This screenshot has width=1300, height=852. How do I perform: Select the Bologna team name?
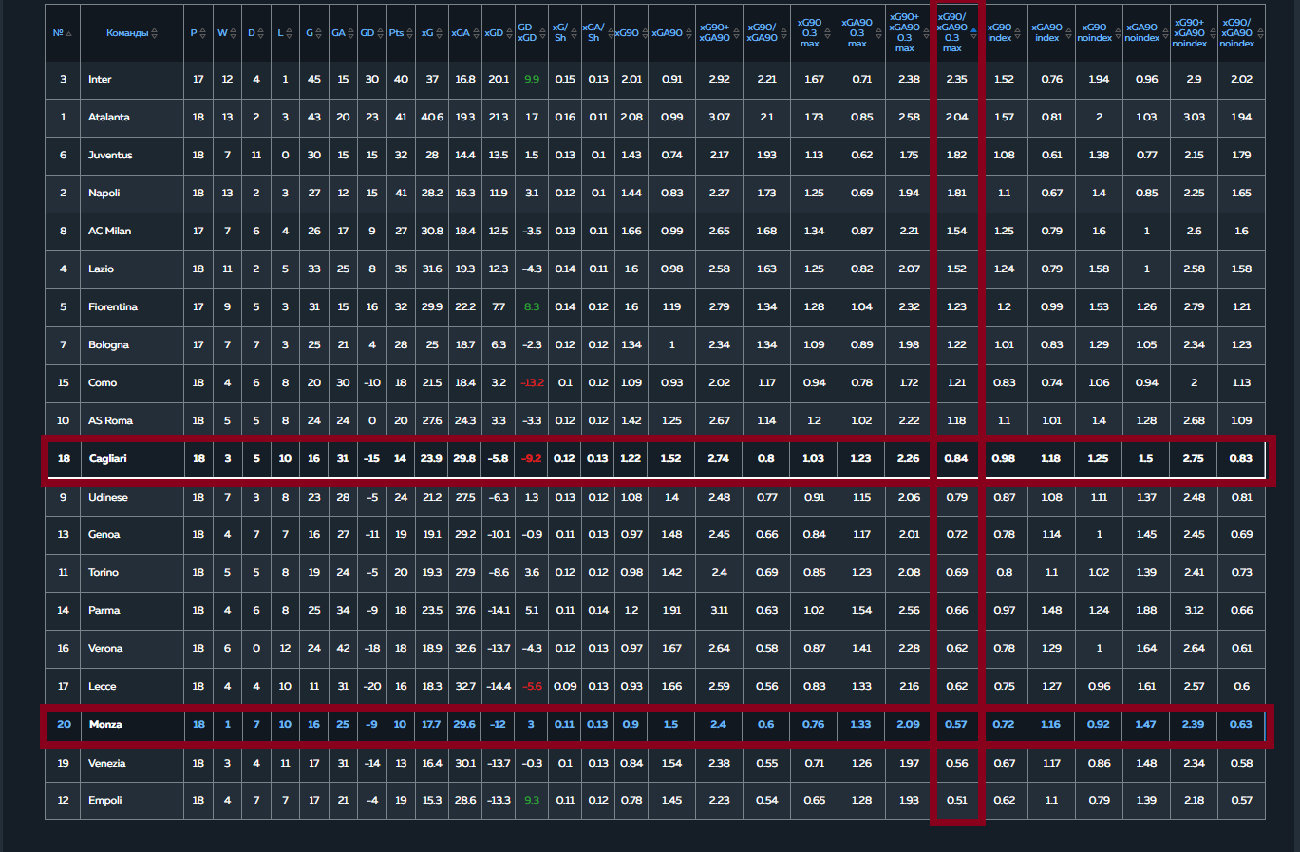(x=108, y=345)
